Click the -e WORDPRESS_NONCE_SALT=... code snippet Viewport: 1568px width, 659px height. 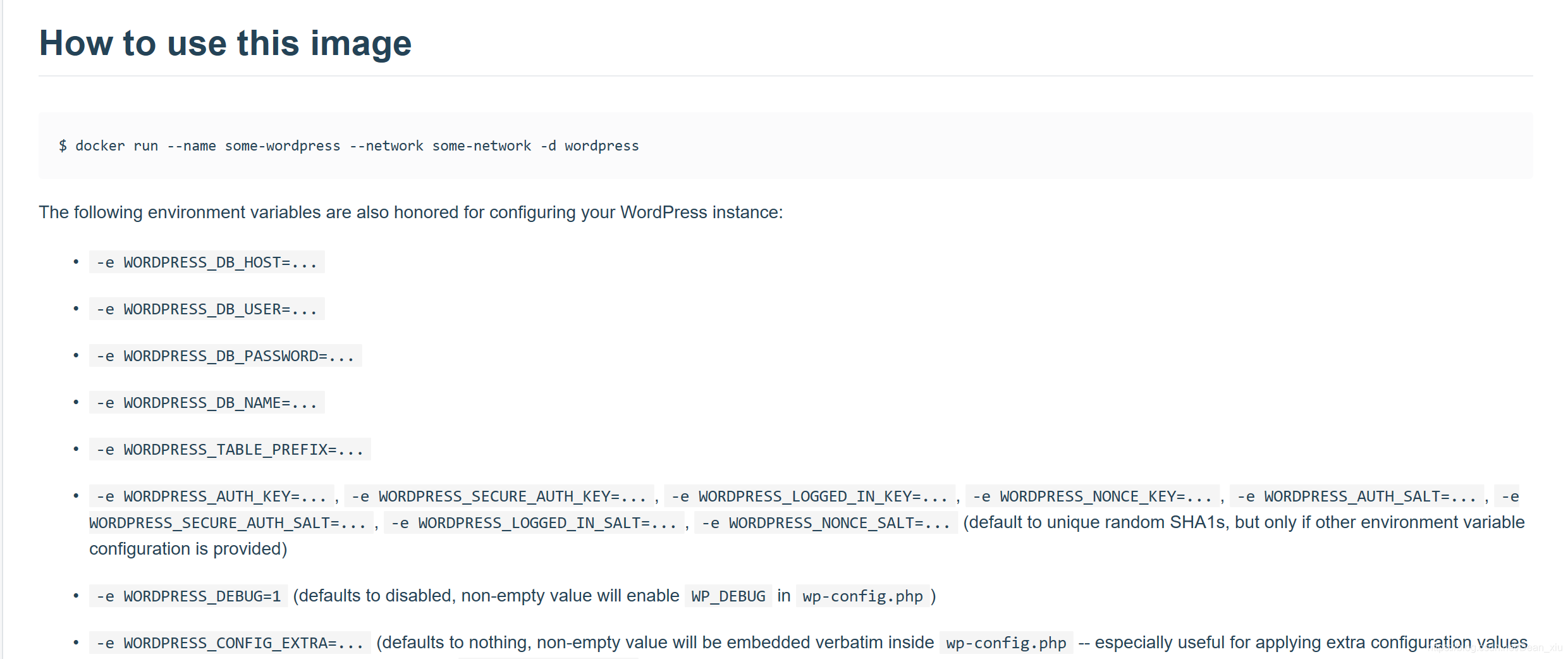point(826,523)
